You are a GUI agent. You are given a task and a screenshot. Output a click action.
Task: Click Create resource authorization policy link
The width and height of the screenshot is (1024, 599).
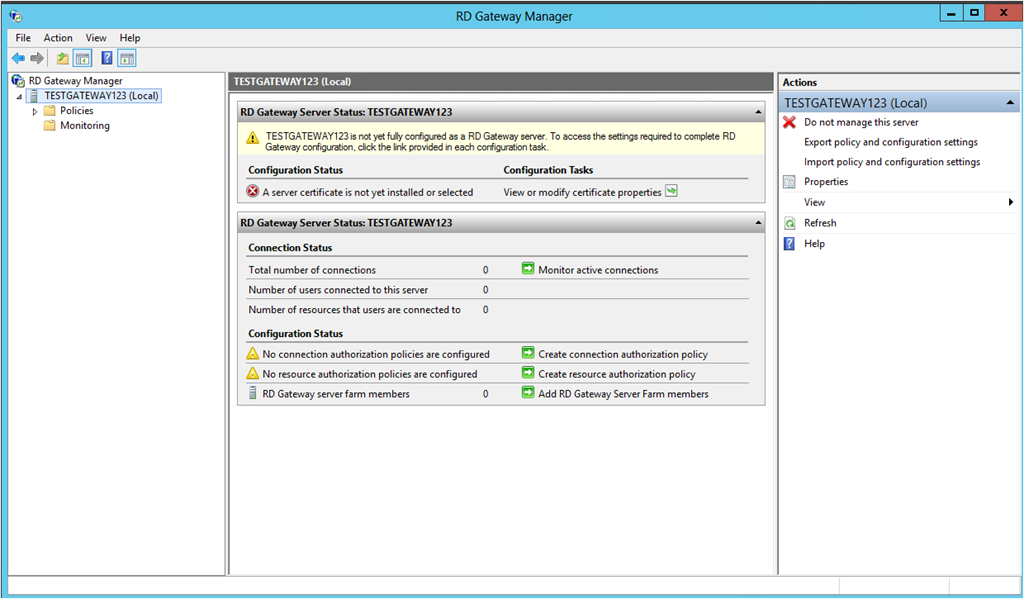616,374
